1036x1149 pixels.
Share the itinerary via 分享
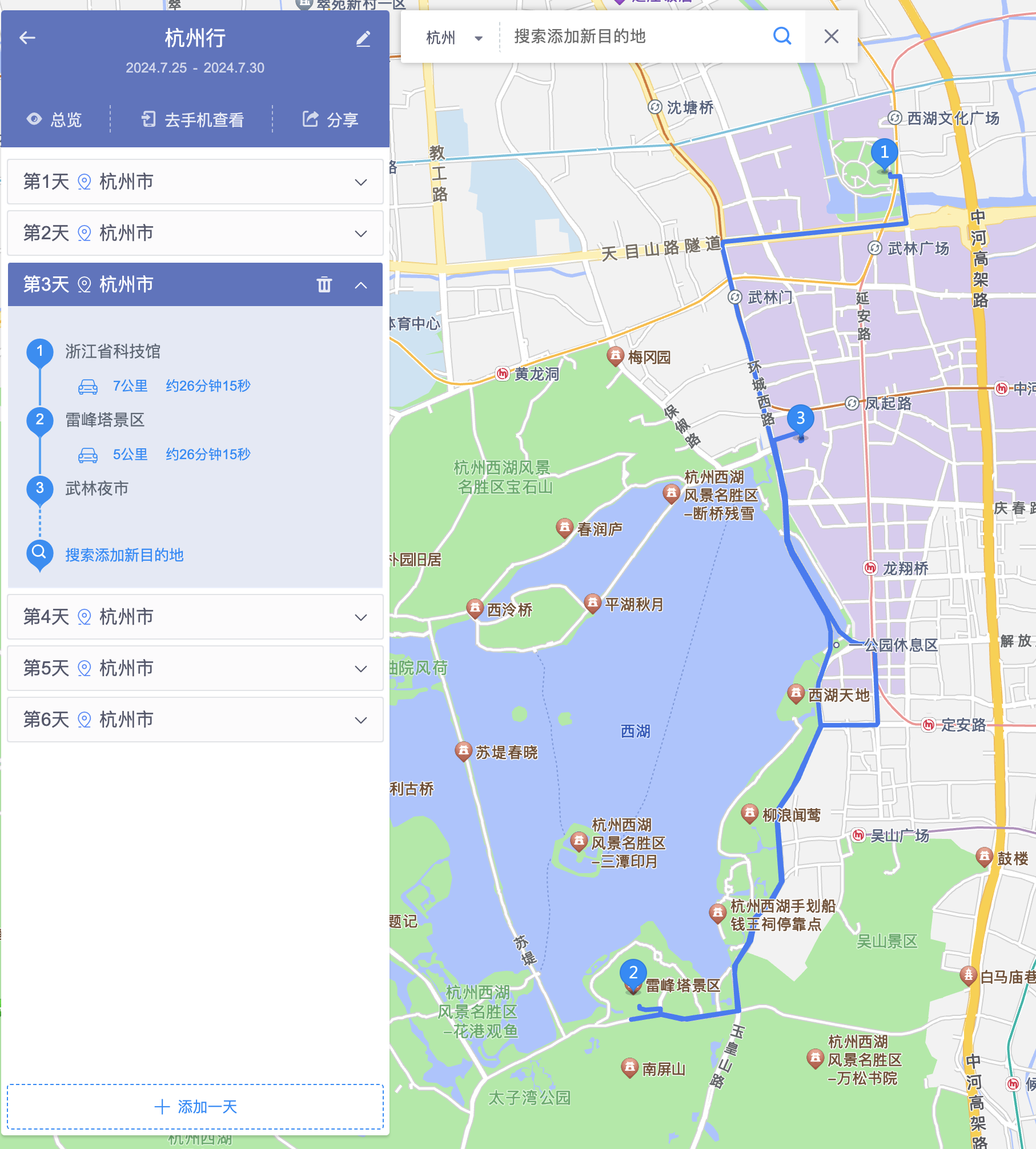(x=330, y=119)
